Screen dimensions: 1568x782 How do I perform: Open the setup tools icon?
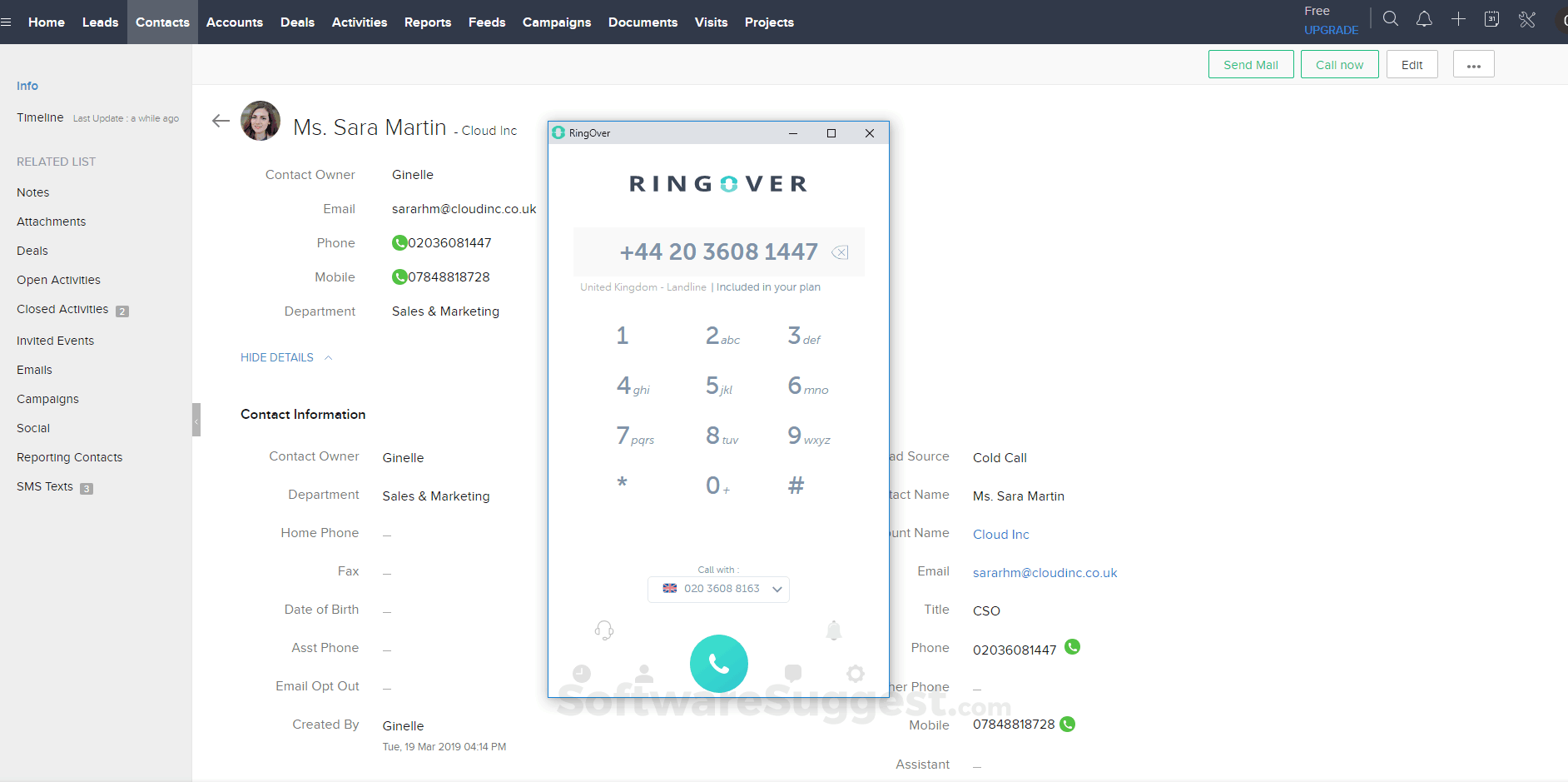(x=1526, y=18)
